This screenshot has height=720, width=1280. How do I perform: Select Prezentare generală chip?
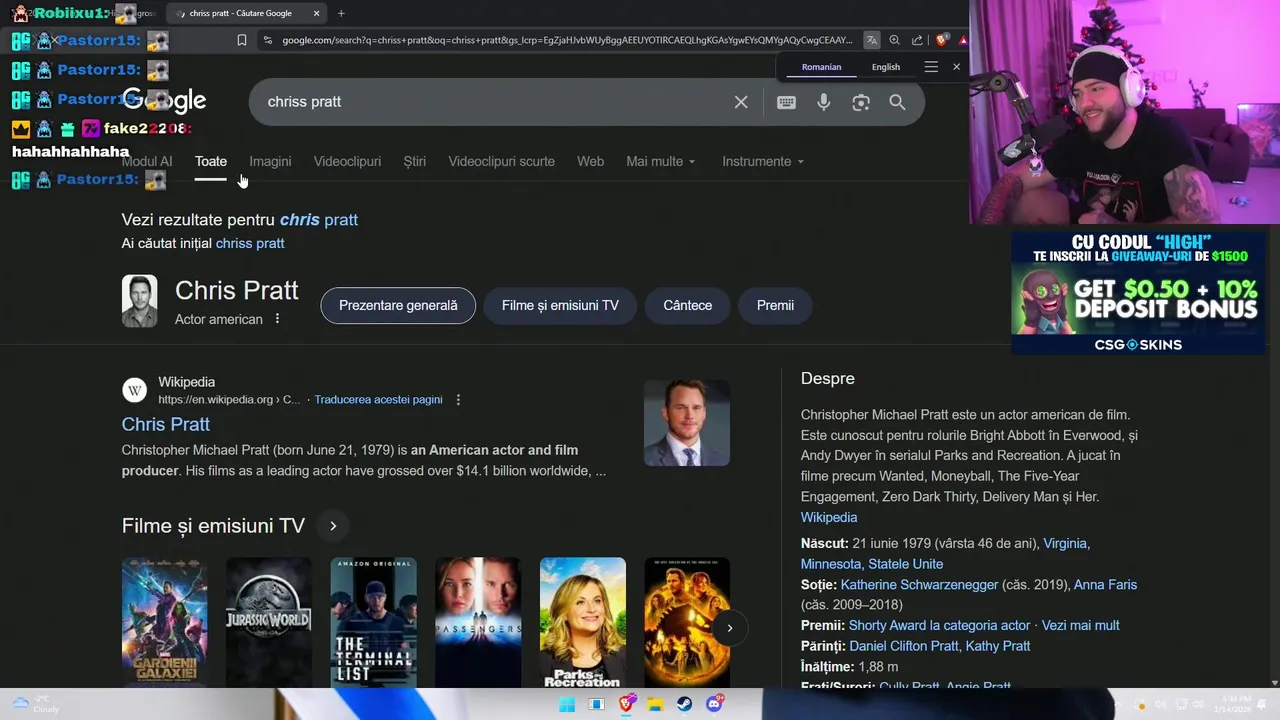coord(398,305)
